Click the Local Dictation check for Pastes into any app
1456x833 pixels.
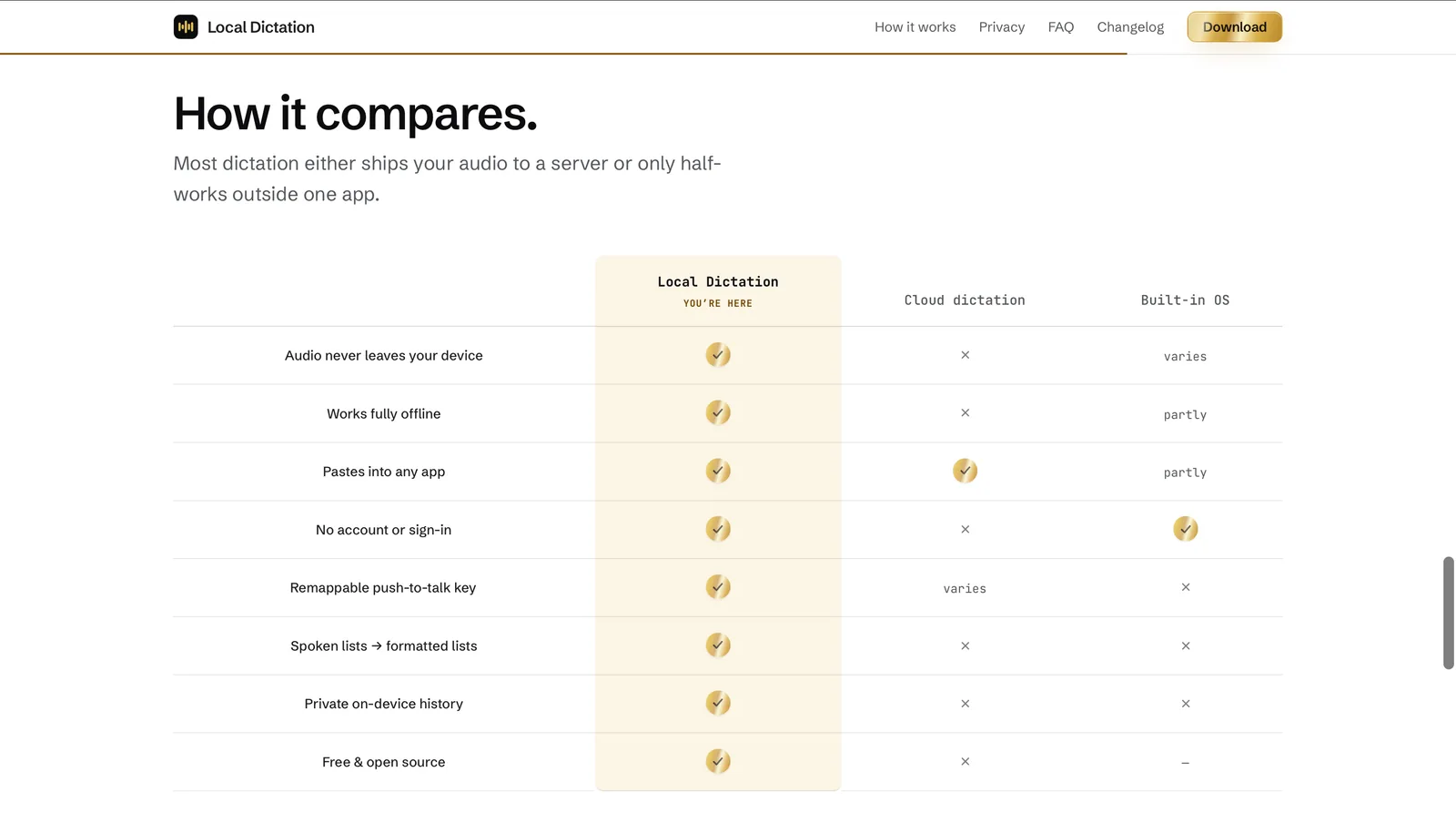718,472
